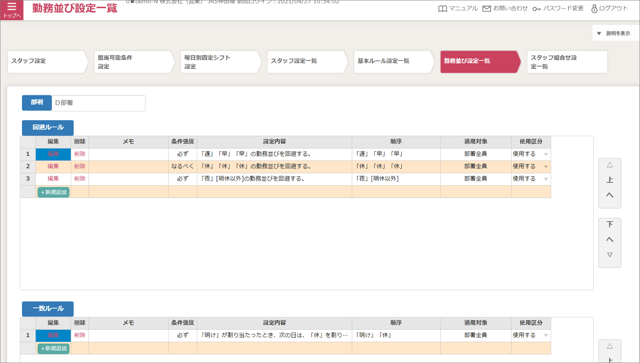Screen dimensions: 640x363
Task: Go to スタッフ設定一覧 step
Action: (x=307, y=62)
